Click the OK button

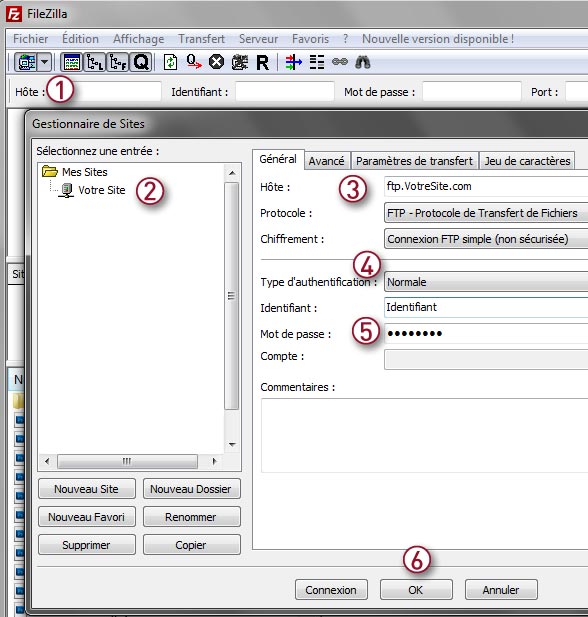pos(416,590)
